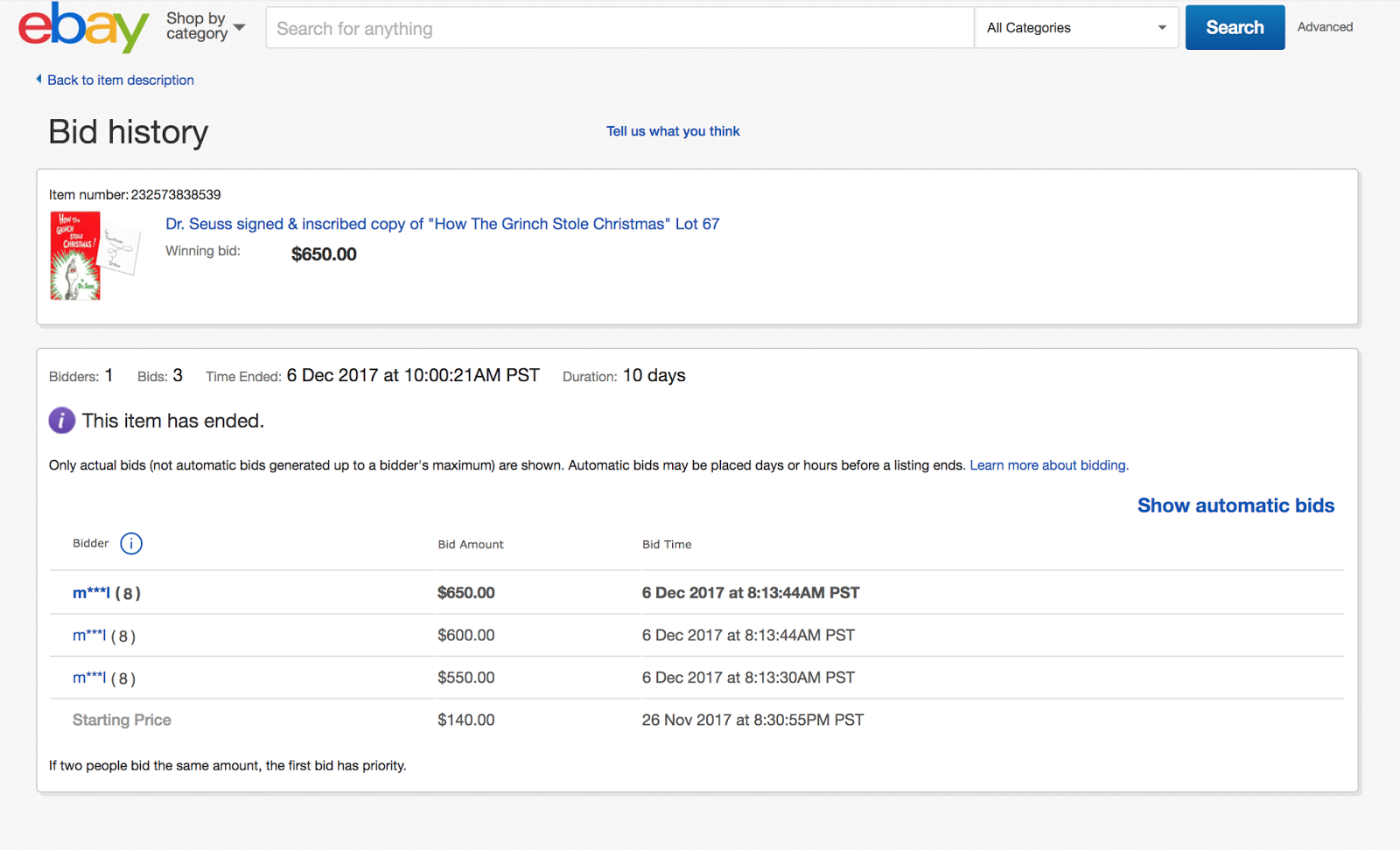Click the Duration 10 days value
This screenshot has width=1400, height=850.
(x=654, y=375)
